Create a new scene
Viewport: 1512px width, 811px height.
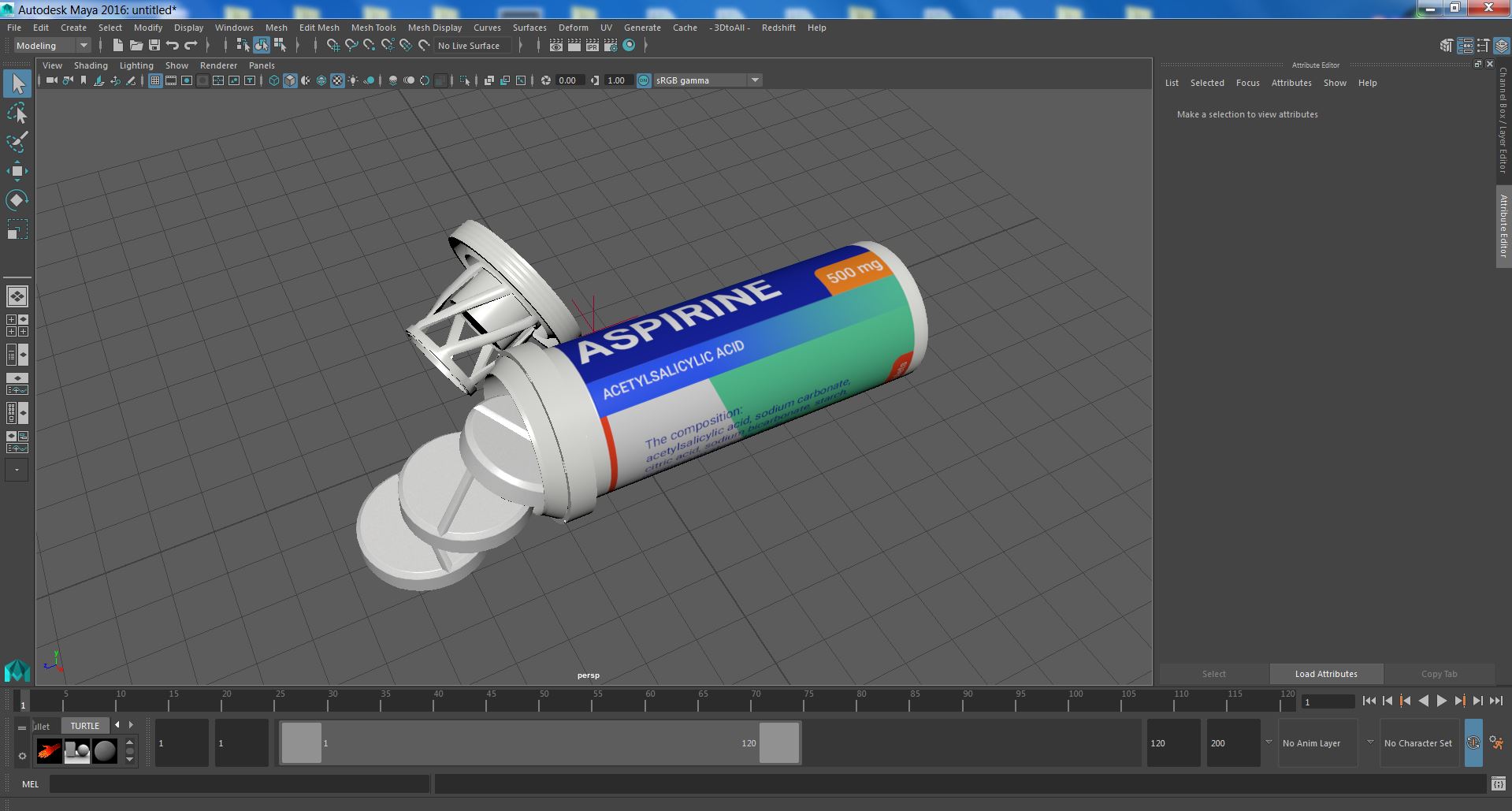117,46
